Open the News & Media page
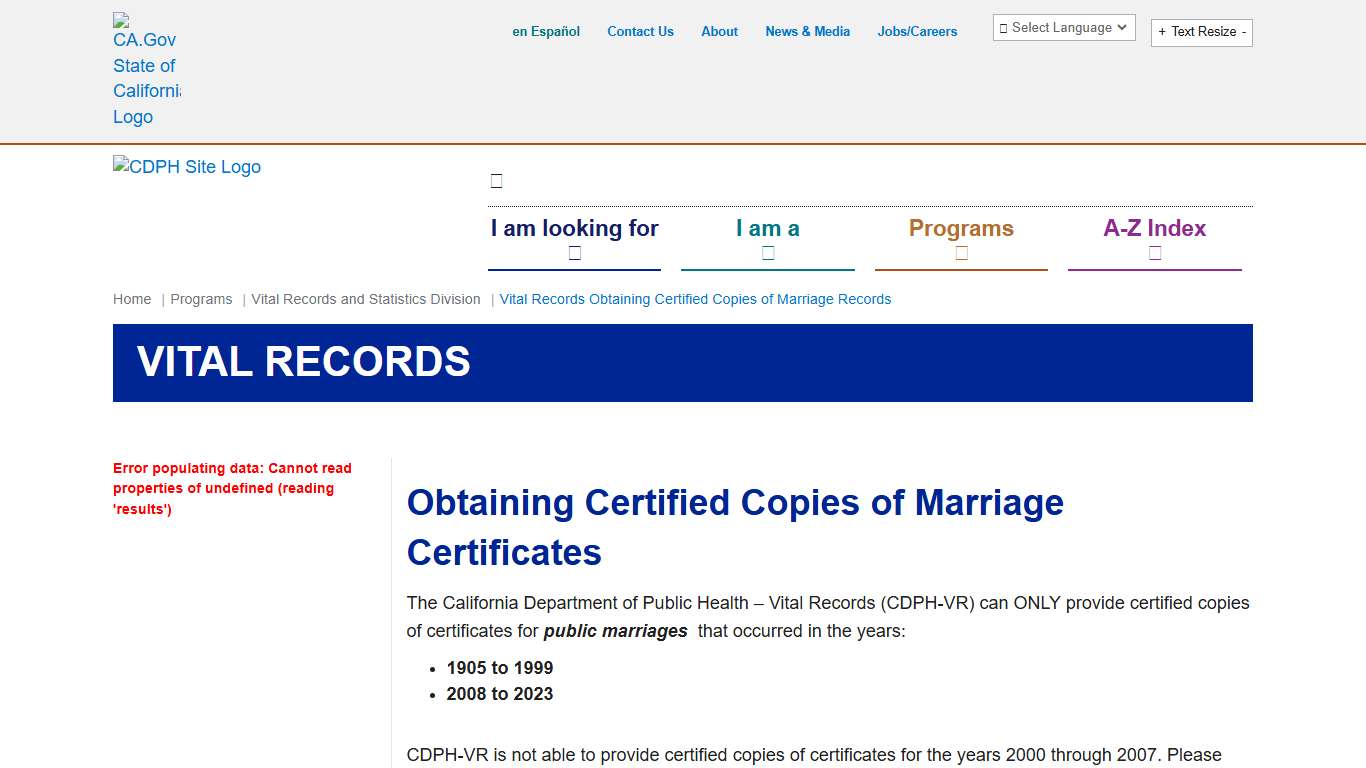1366x768 pixels. [x=807, y=31]
